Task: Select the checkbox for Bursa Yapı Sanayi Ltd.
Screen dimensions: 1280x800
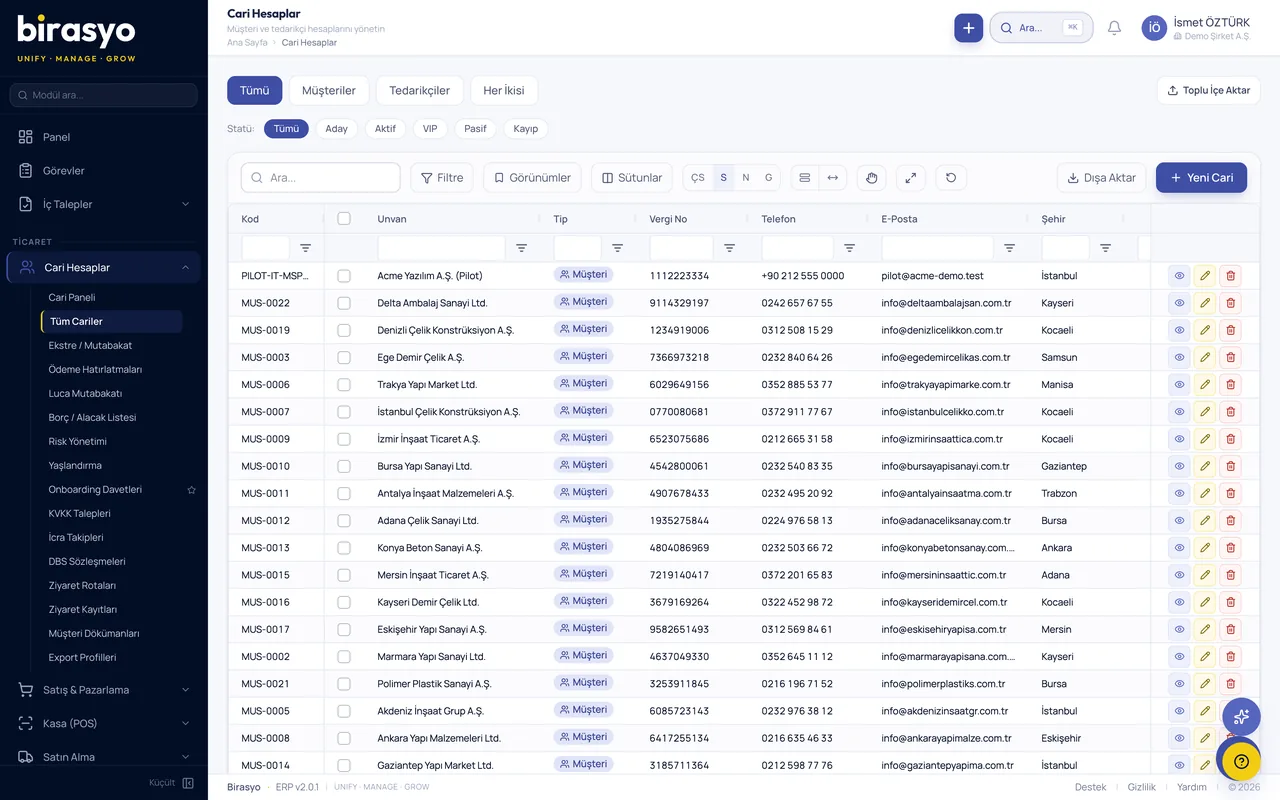Action: tap(344, 466)
